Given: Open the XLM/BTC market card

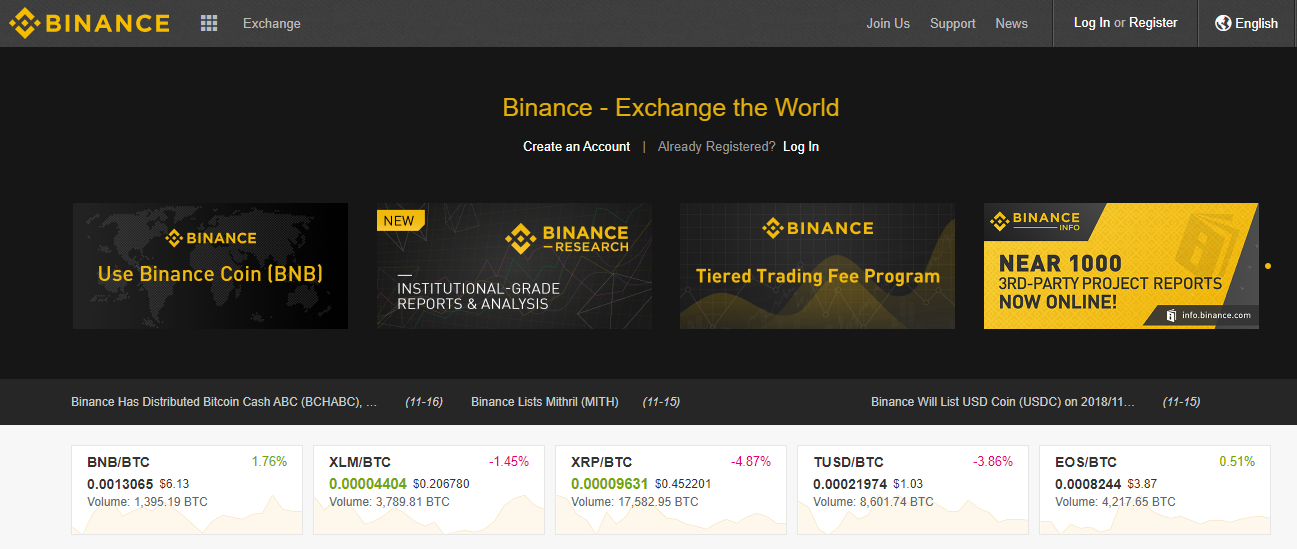Looking at the screenshot, I should pyautogui.click(x=429, y=490).
